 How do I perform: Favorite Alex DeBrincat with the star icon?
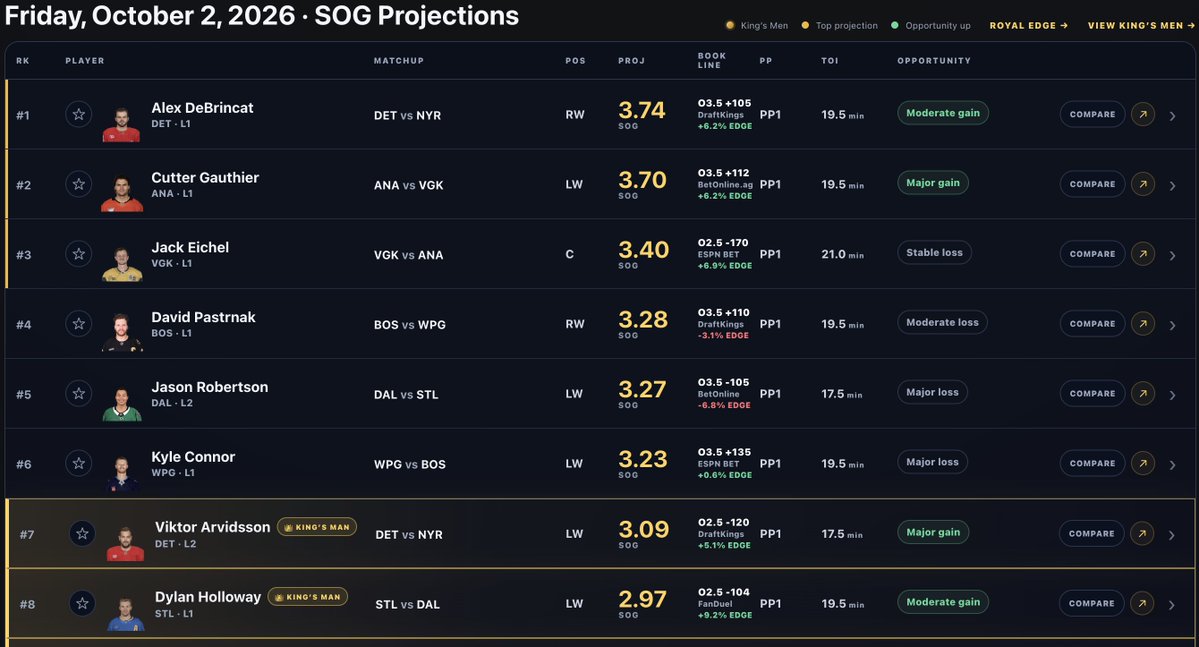click(79, 115)
